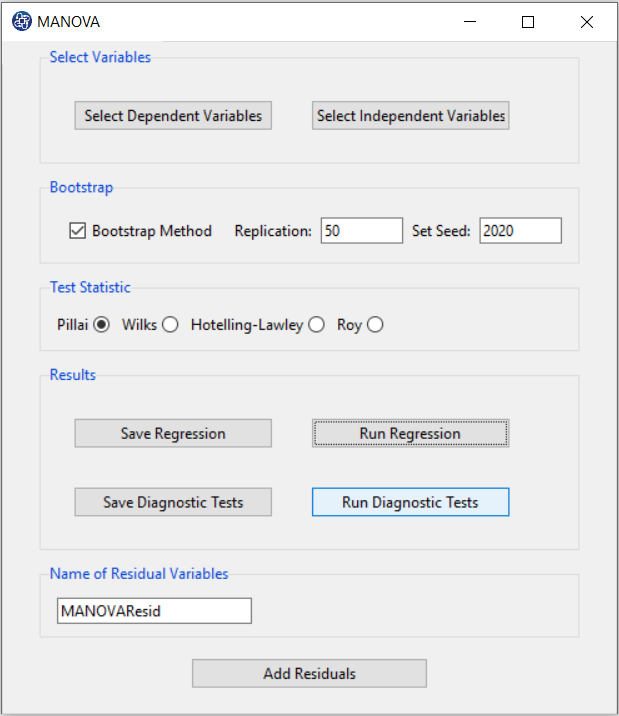Viewport: 619px width, 716px height.
Task: Focus the Replication input field
Action: pyautogui.click(x=362, y=231)
